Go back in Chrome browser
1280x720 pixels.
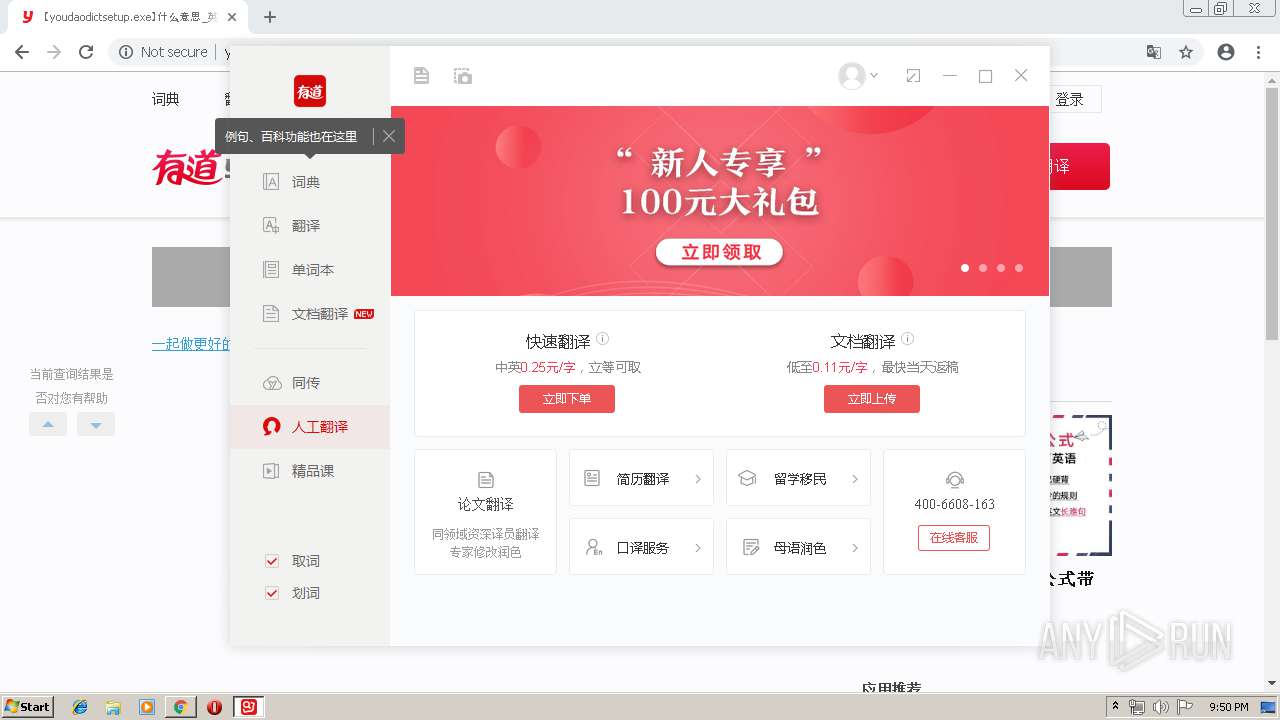click(22, 52)
